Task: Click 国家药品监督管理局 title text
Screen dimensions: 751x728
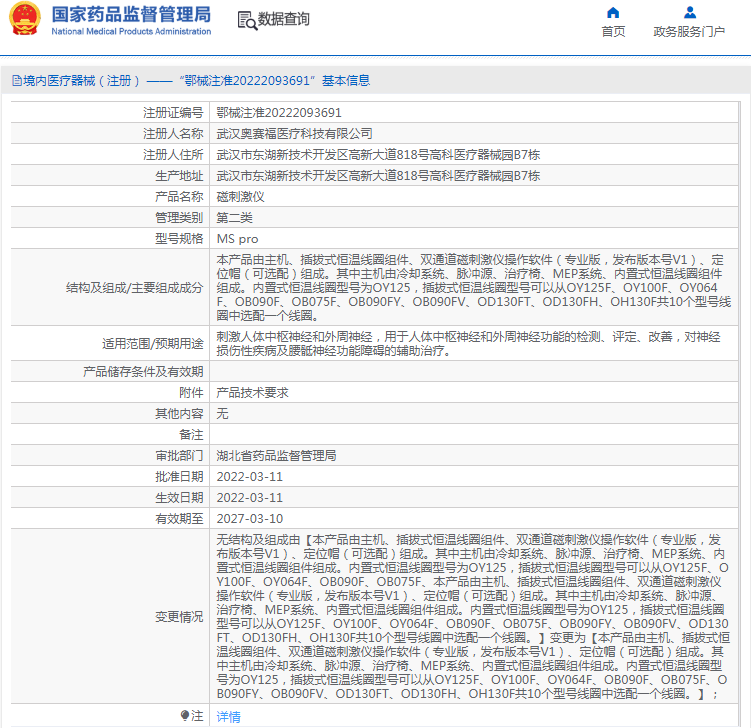Action: [x=131, y=14]
